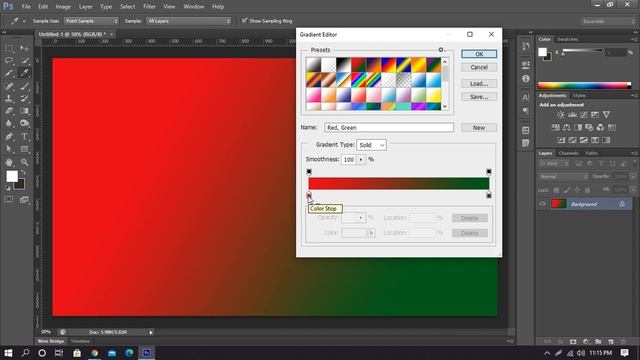The width and height of the screenshot is (640, 360).
Task: Select the Zoom tool
Action: pyautogui.click(x=24, y=162)
